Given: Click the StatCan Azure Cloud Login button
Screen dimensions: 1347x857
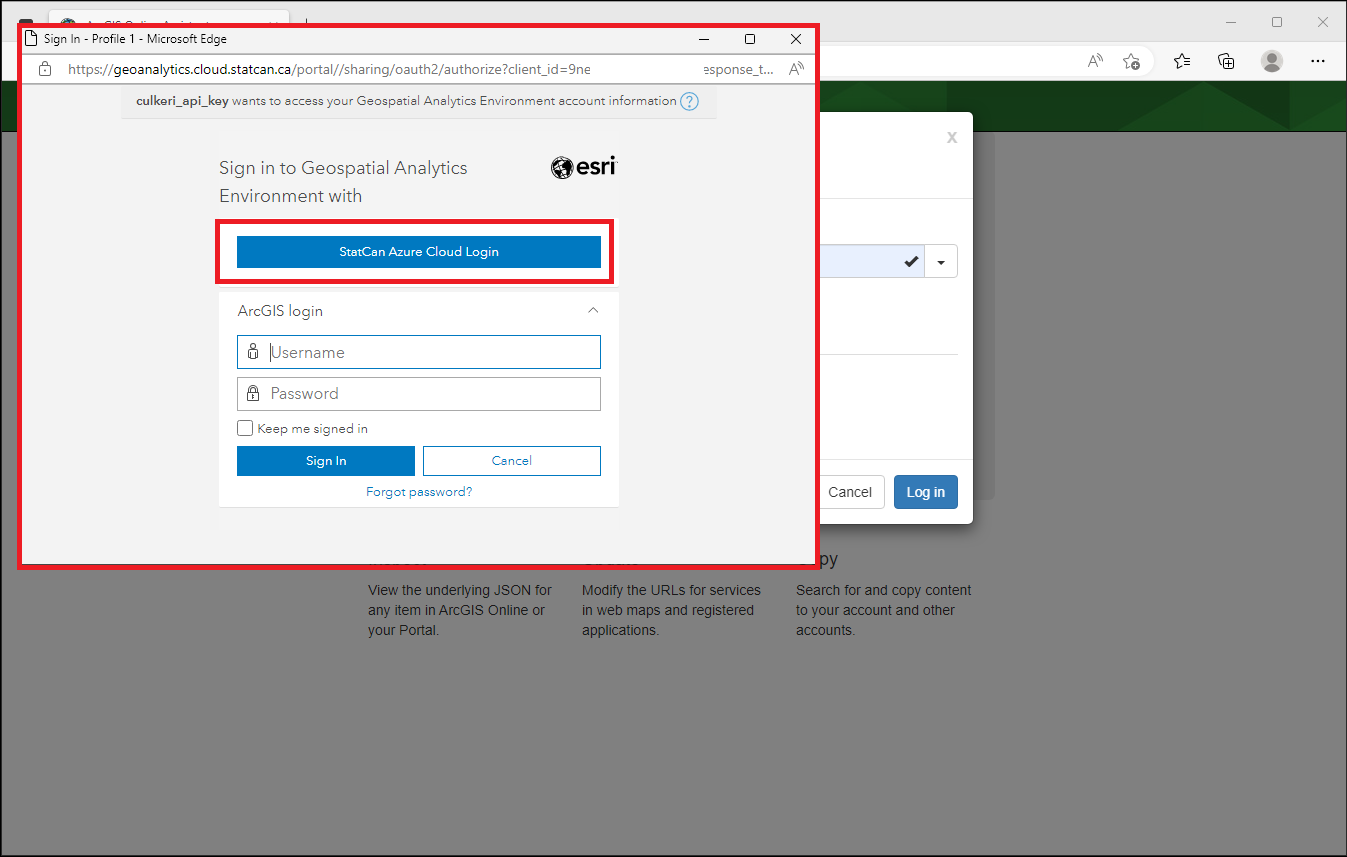Looking at the screenshot, I should [418, 252].
